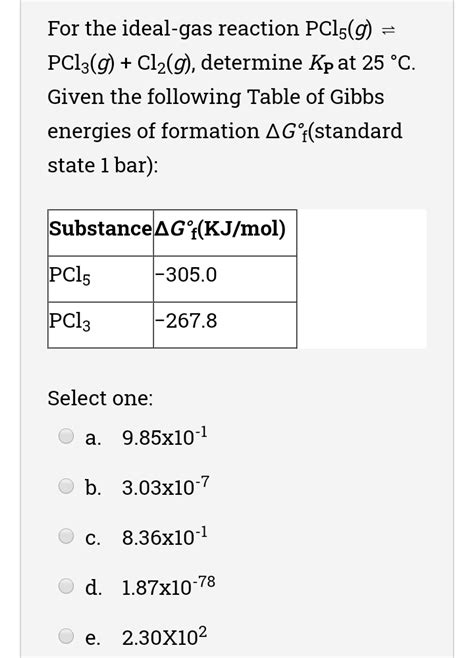Click answer text 8.36x10^-1
The image size is (474, 658).
click(x=164, y=536)
